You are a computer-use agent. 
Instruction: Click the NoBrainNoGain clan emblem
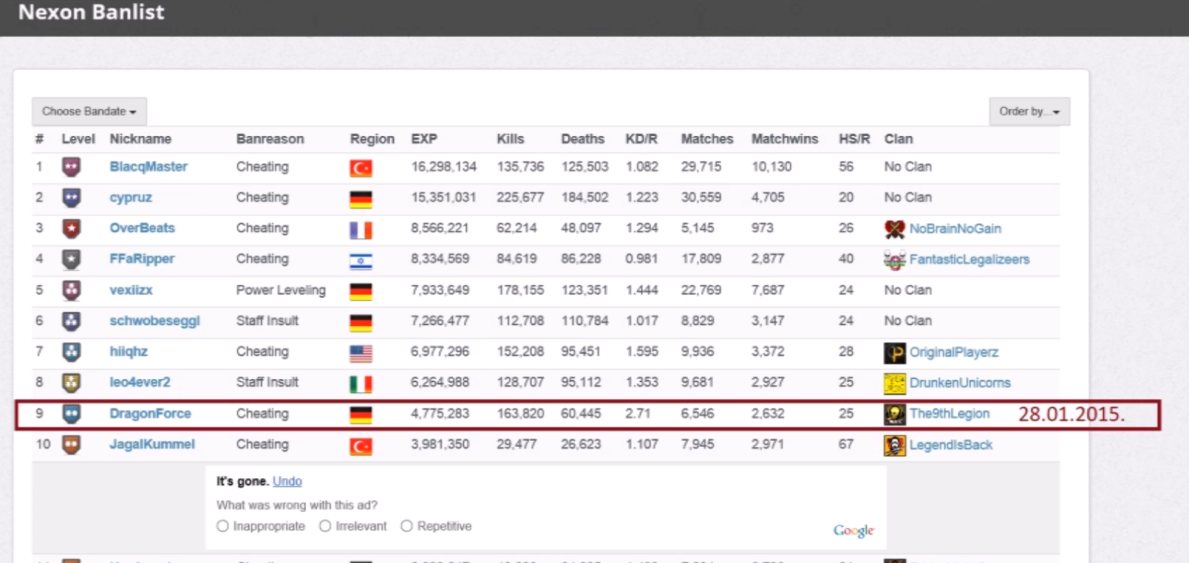tap(895, 228)
